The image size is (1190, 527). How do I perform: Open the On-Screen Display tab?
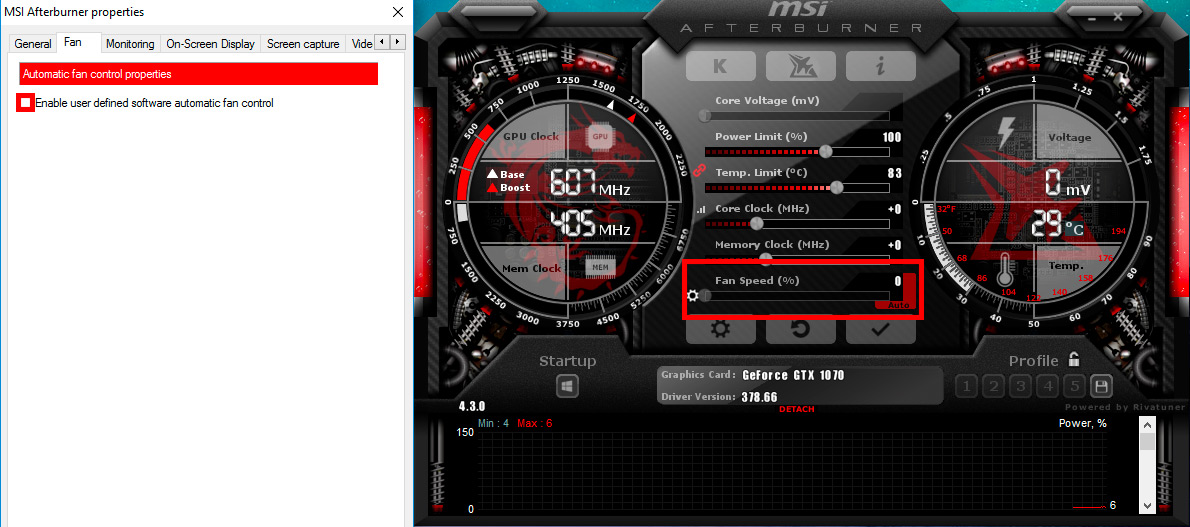click(210, 44)
